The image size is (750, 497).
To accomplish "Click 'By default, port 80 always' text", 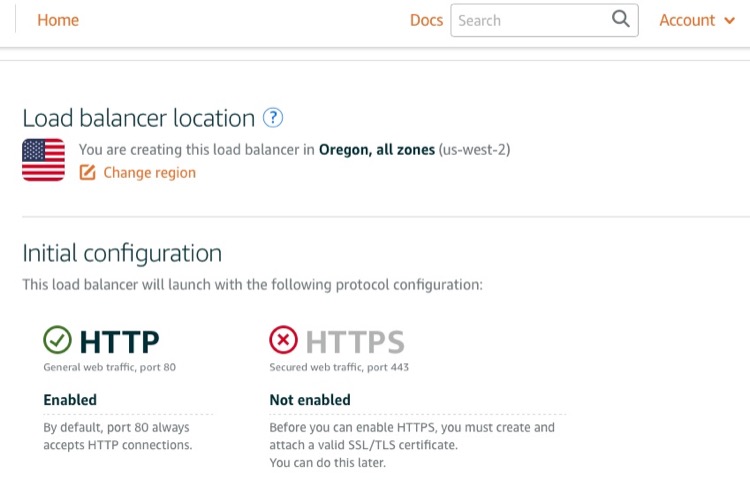I will click(116, 427).
